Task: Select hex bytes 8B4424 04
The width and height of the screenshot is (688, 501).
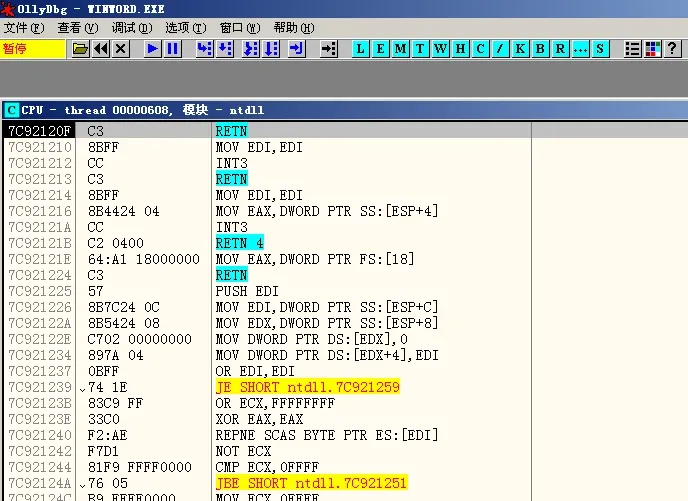Action: click(123, 211)
